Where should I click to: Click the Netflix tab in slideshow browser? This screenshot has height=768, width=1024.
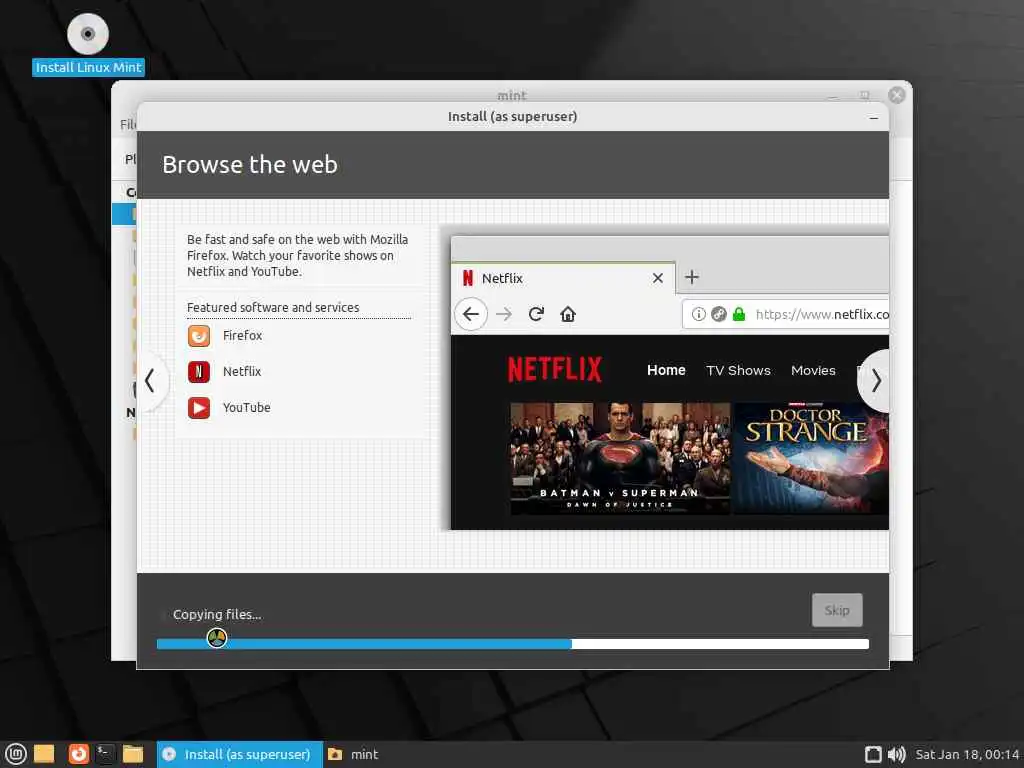click(562, 278)
